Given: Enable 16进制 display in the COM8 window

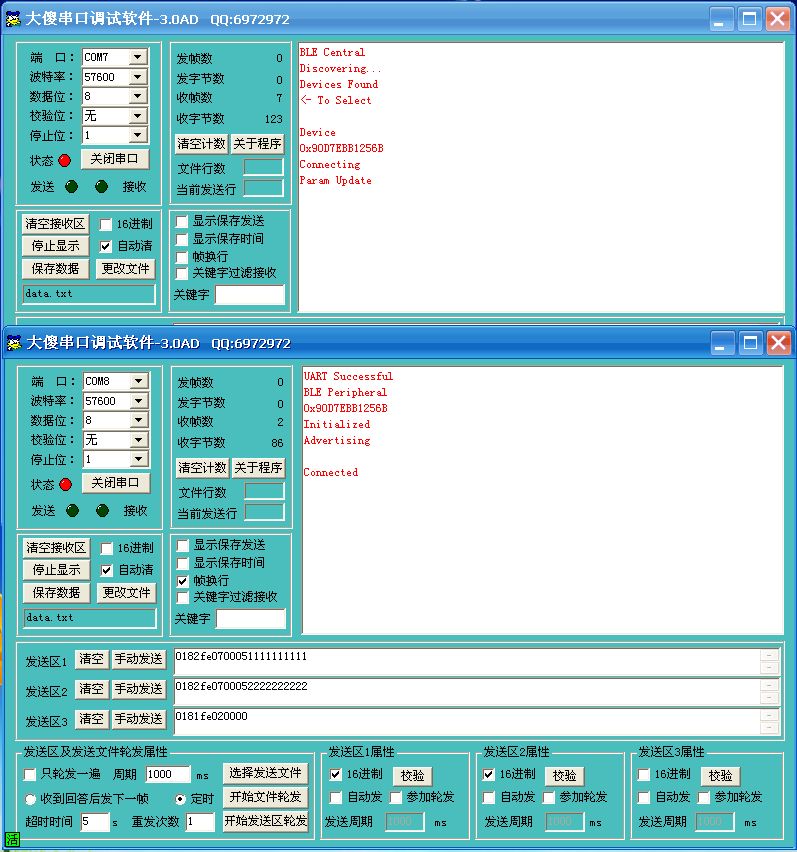Looking at the screenshot, I should [107, 548].
